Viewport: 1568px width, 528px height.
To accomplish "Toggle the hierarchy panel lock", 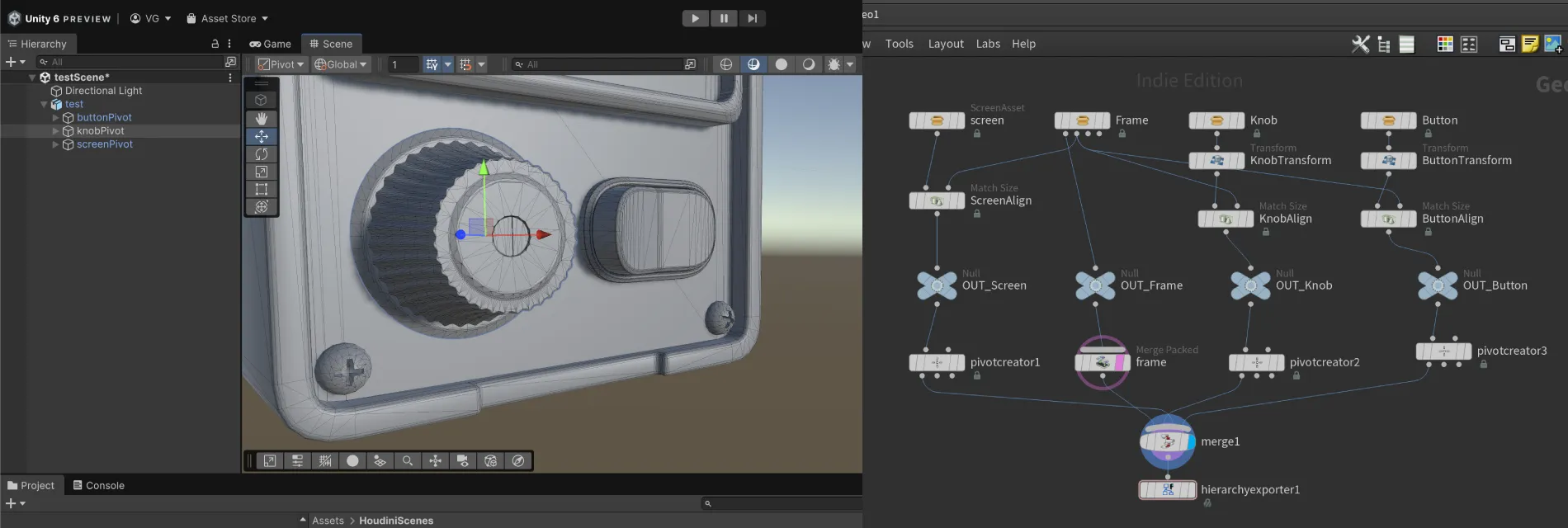I will [x=215, y=44].
